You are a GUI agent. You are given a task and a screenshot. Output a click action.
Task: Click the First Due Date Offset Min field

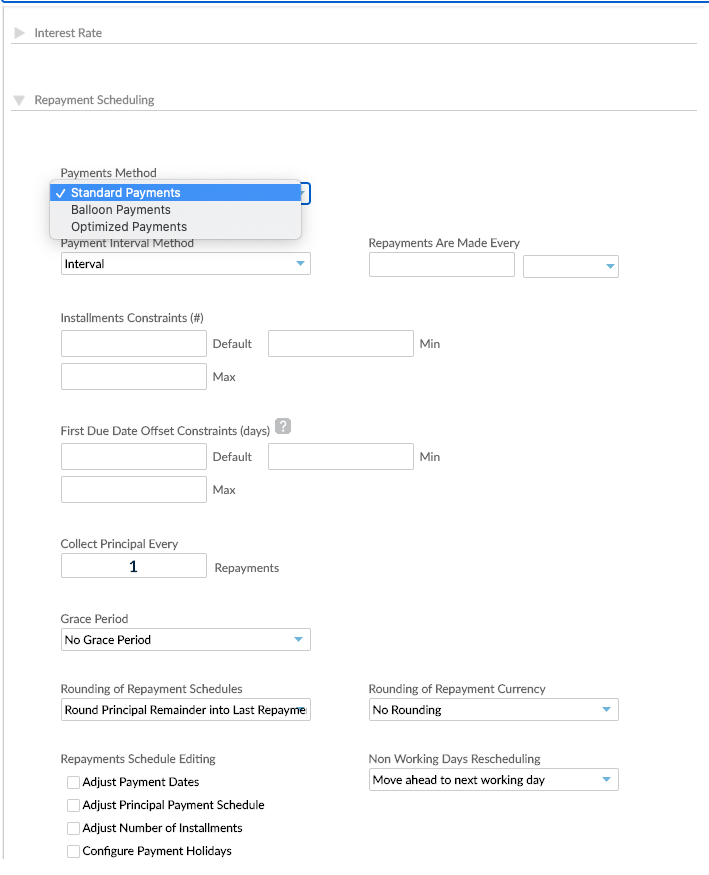click(x=340, y=456)
